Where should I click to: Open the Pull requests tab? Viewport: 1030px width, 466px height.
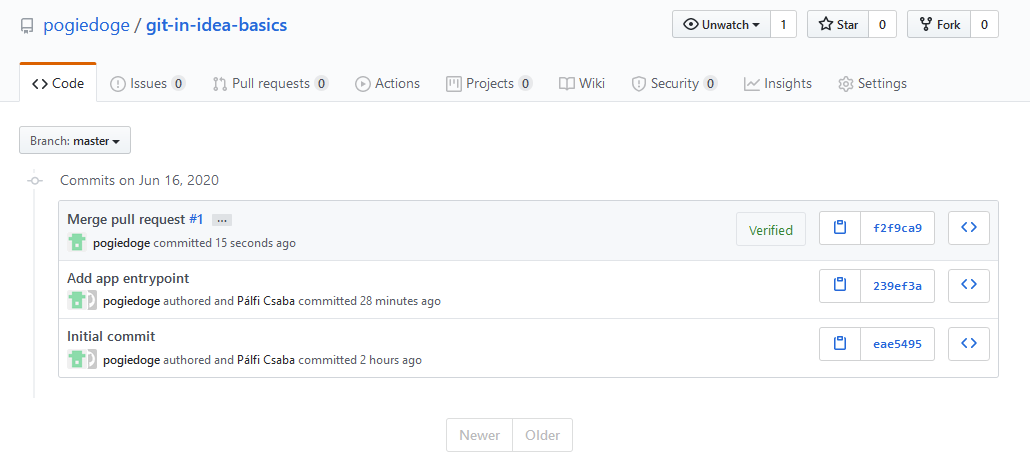point(271,83)
